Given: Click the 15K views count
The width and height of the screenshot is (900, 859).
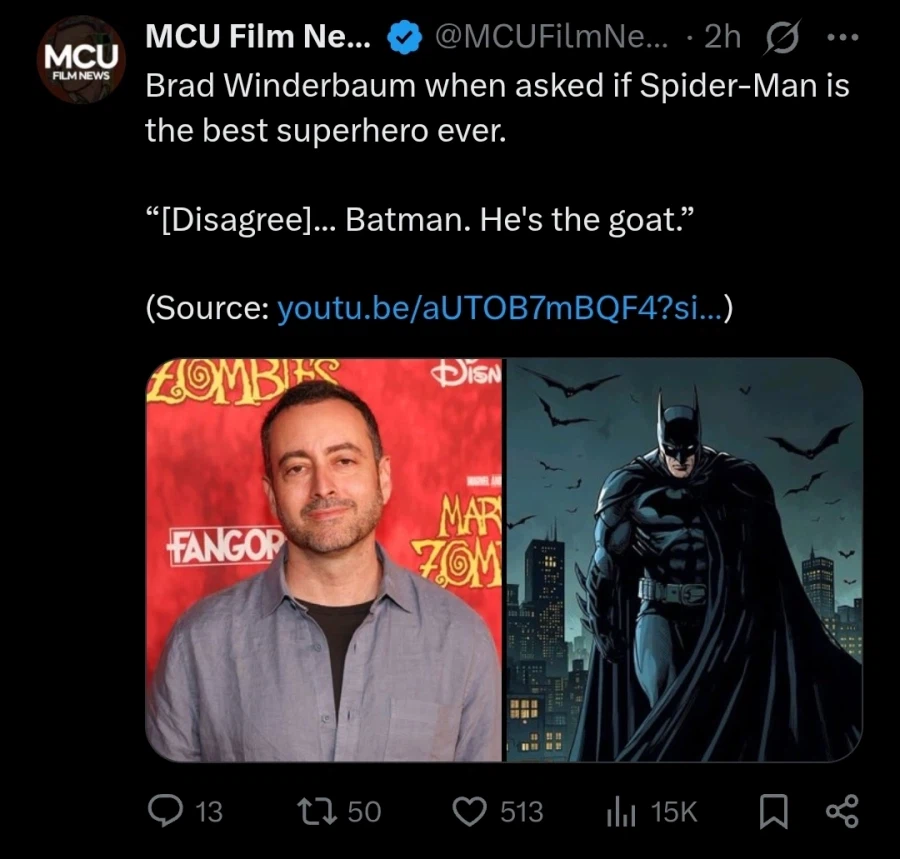Looking at the screenshot, I should click(x=672, y=813).
